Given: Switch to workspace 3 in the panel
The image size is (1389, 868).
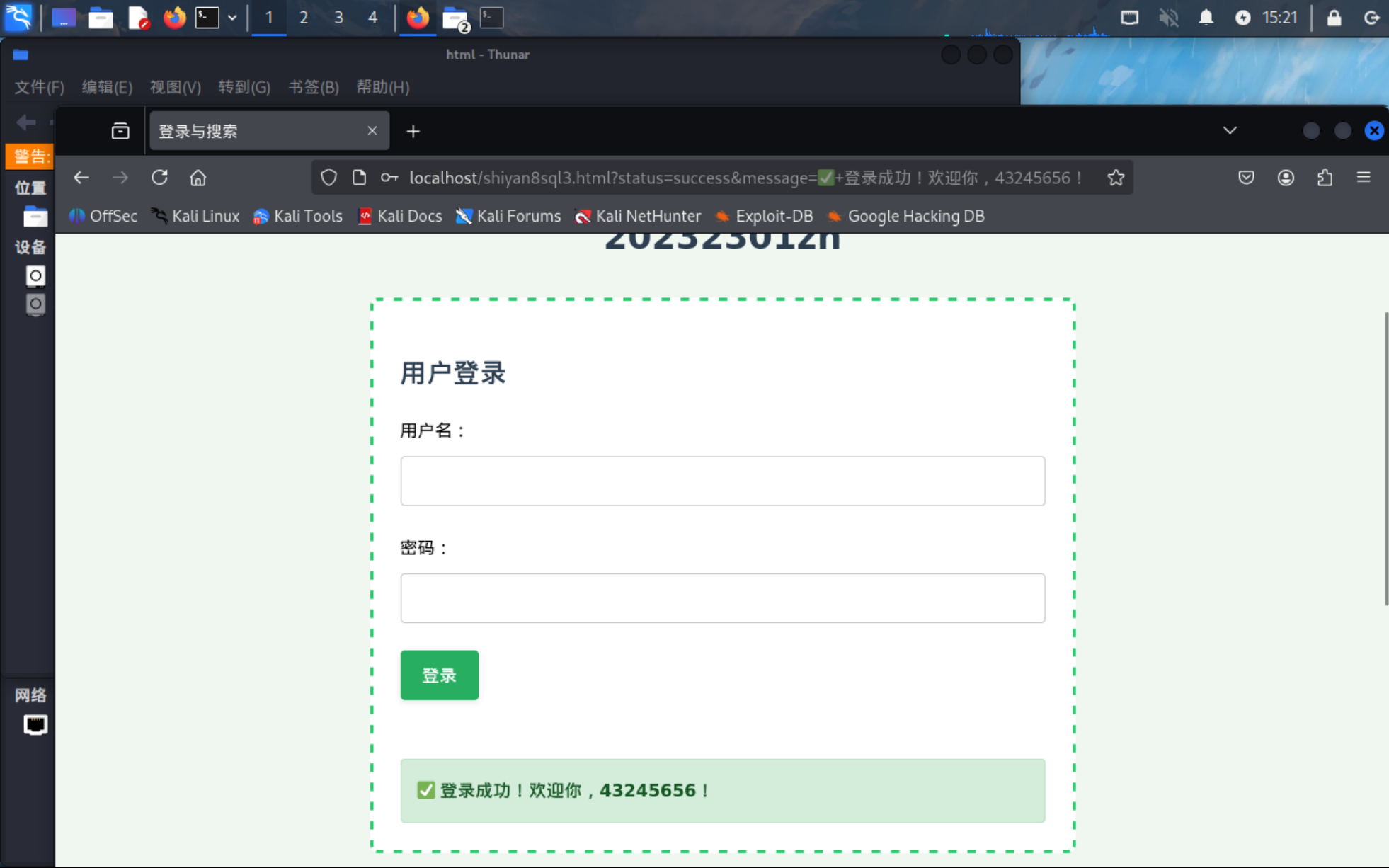Looking at the screenshot, I should [x=338, y=18].
